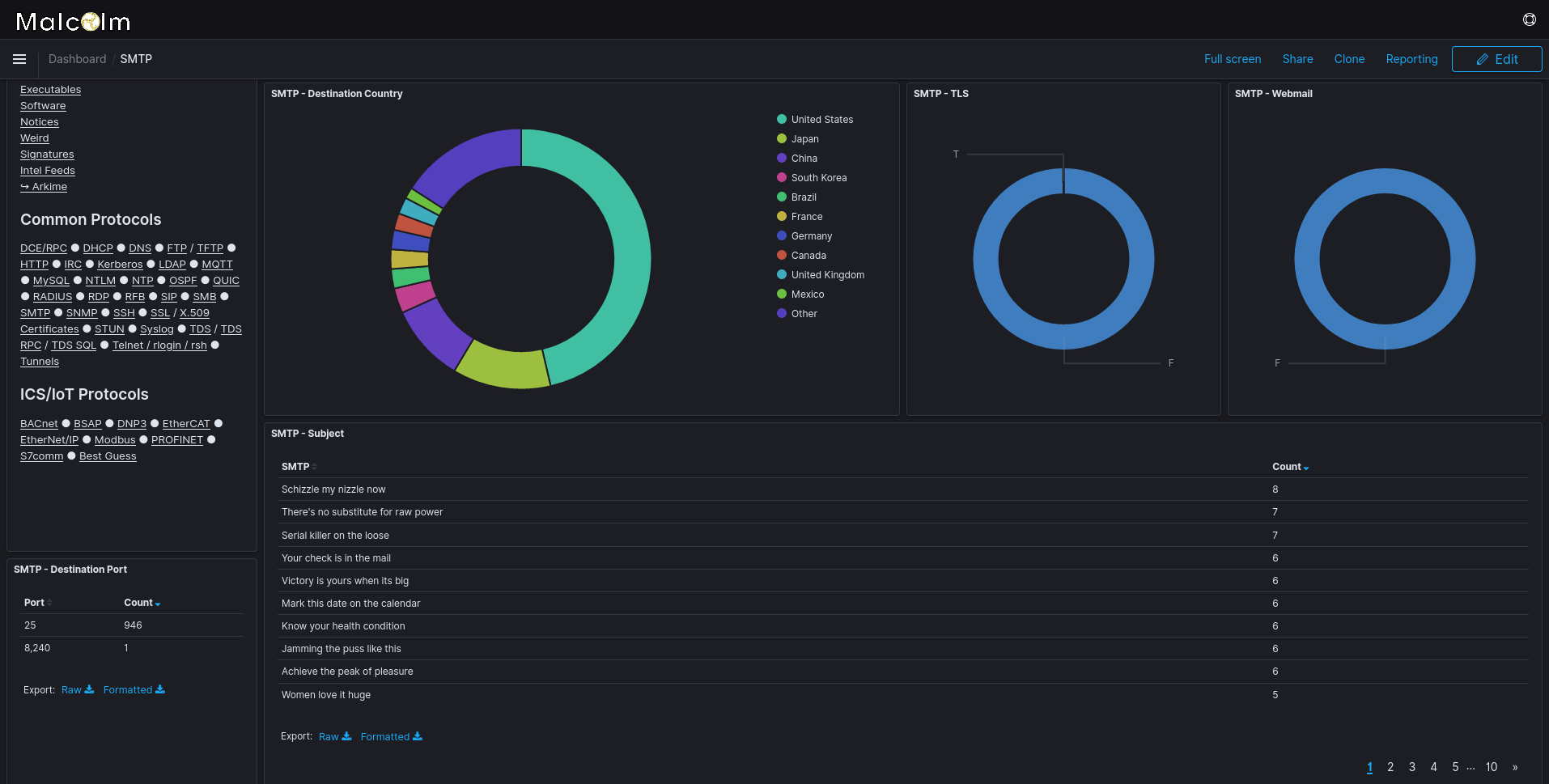The width and height of the screenshot is (1549, 784).
Task: Click the Raw download icon under SMTP Subject
Action: (347, 736)
